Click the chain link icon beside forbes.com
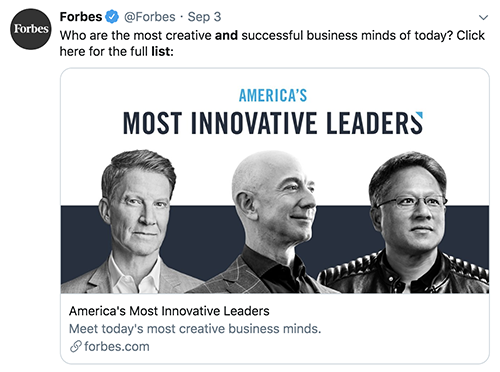Image resolution: width=500 pixels, height=372 pixels. [x=76, y=346]
